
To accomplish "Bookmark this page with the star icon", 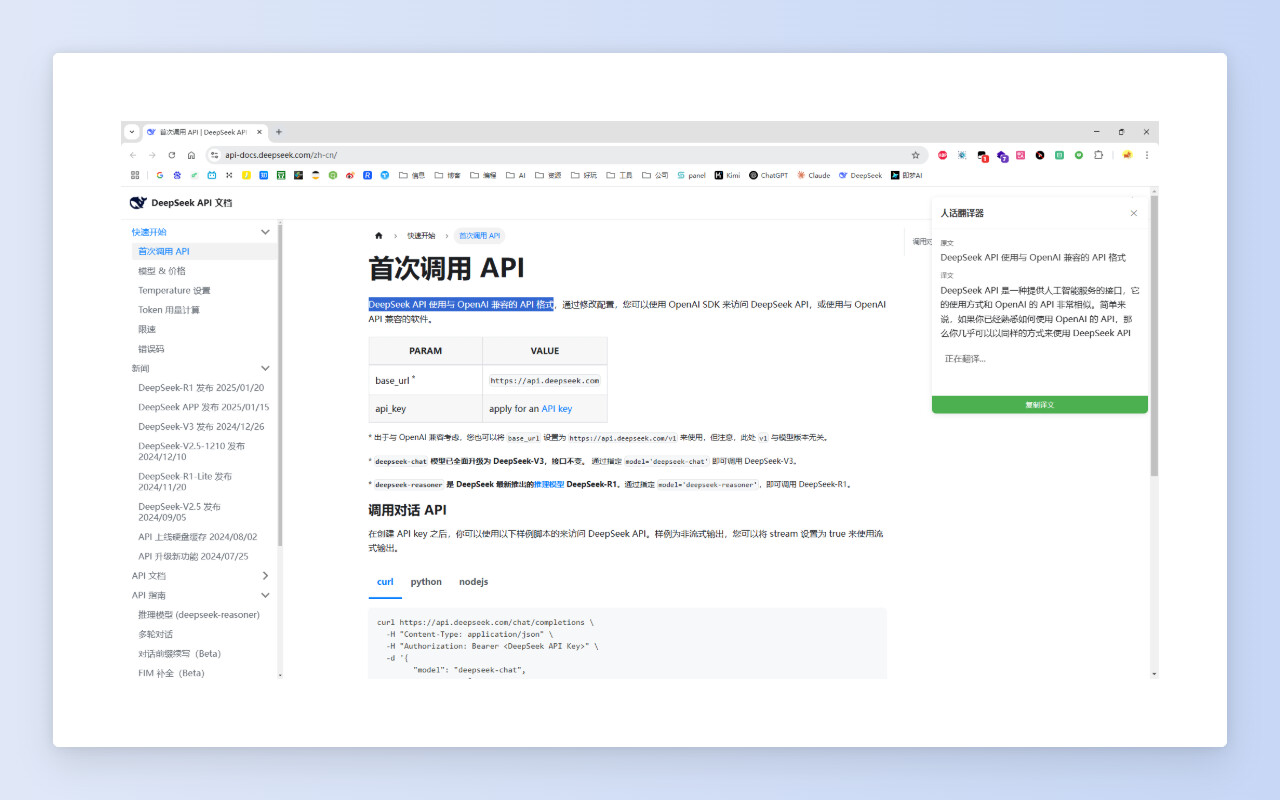I will tap(915, 155).
